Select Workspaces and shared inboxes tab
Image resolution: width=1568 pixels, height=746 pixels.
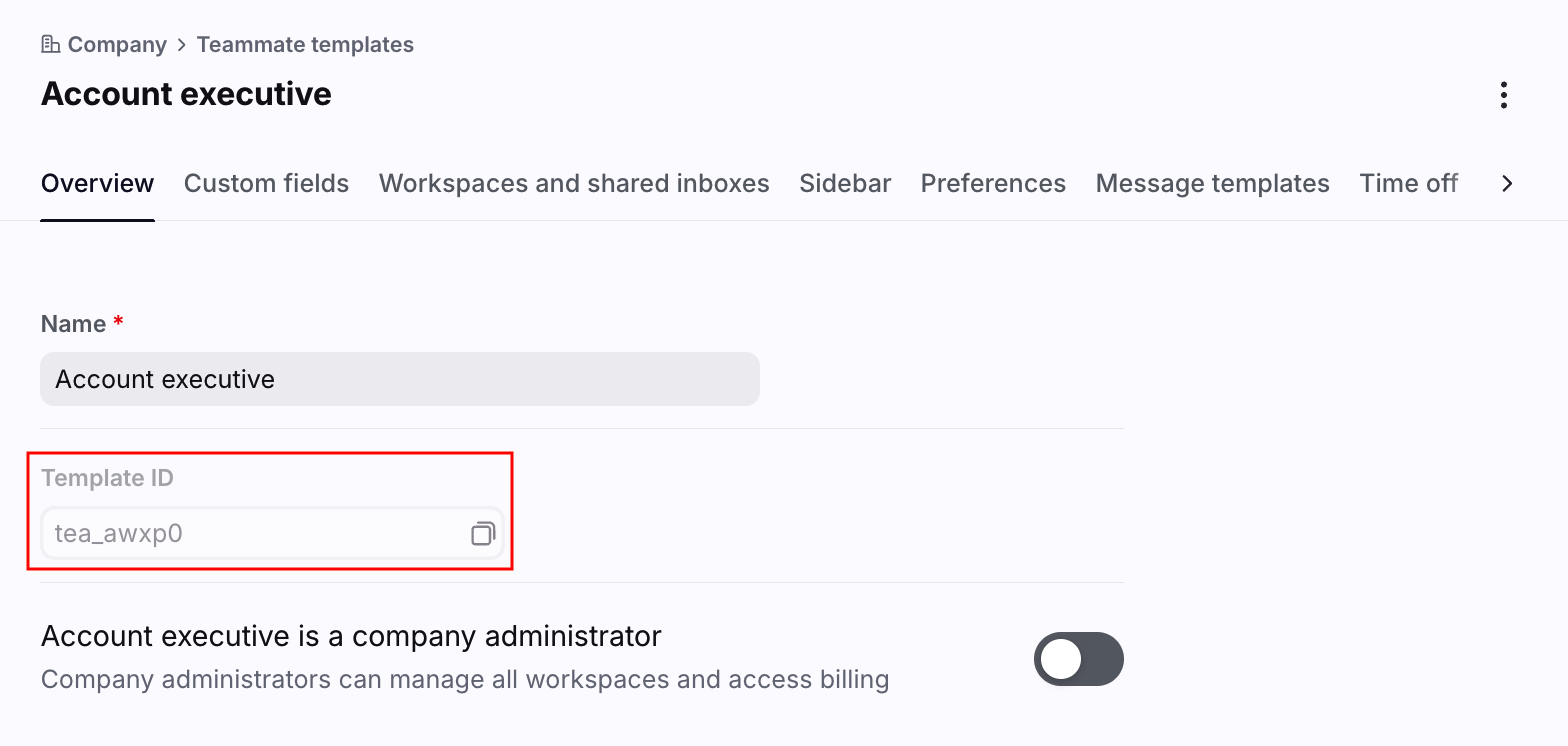click(574, 184)
